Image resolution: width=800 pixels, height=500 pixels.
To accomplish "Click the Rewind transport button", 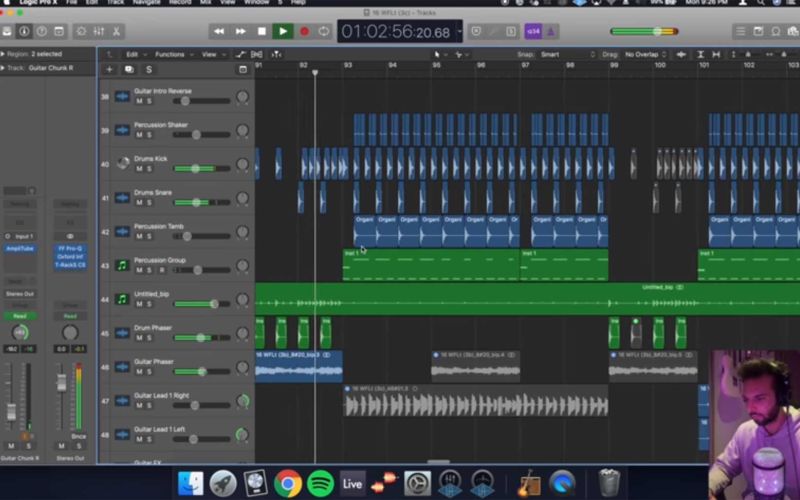I will pyautogui.click(x=219, y=32).
